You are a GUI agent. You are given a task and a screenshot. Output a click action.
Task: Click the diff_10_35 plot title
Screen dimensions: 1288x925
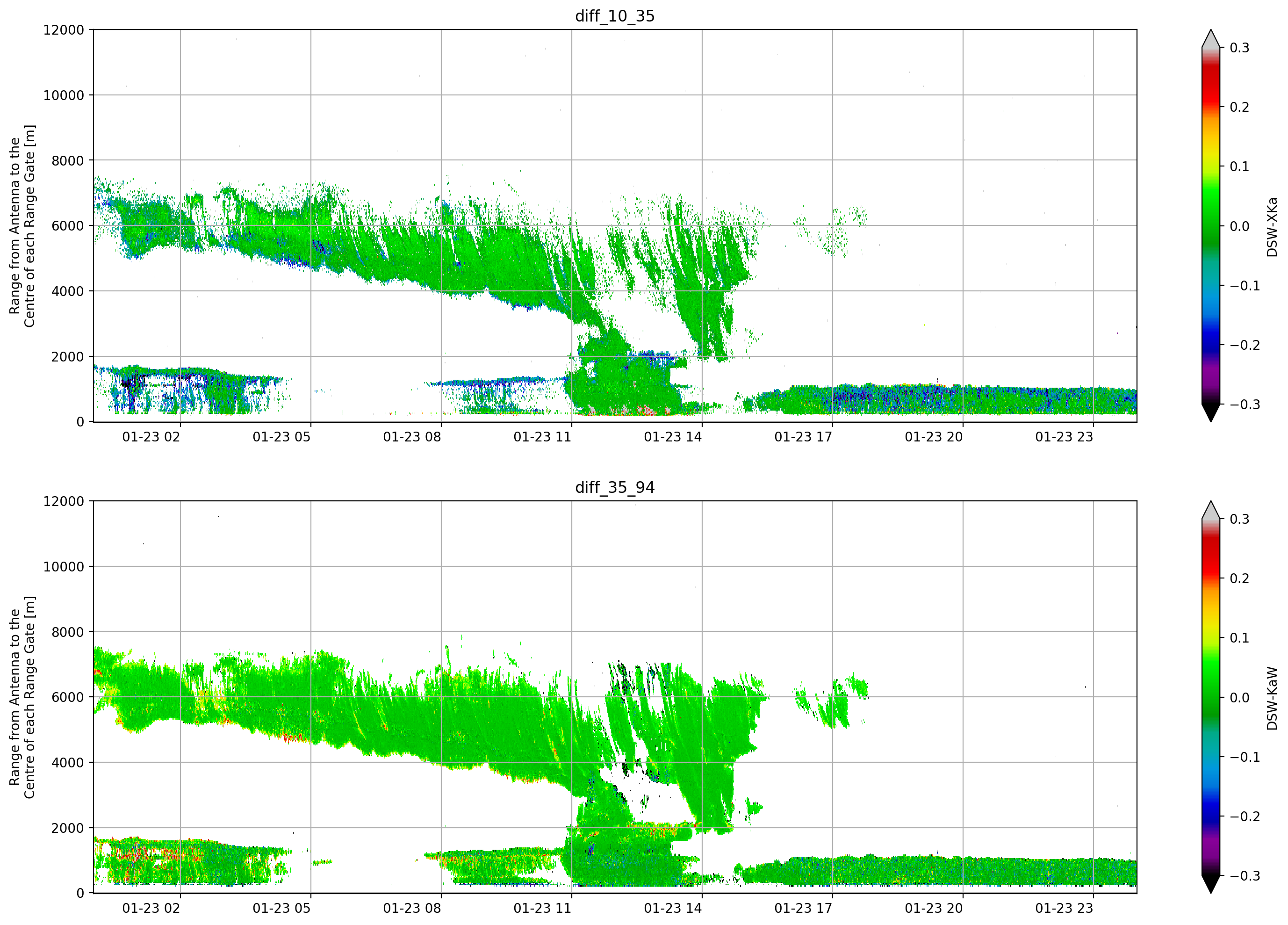click(x=615, y=16)
